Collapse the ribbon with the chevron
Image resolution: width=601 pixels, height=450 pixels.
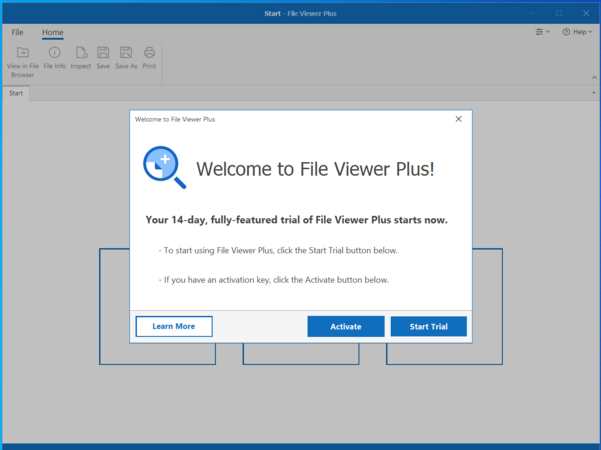[x=594, y=77]
